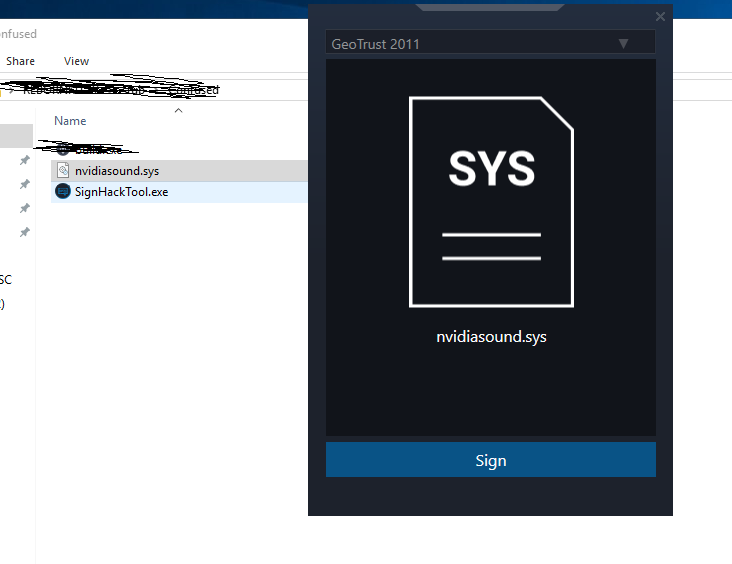Open the GeoTrust 2011 certificate dropdown
Viewport: 732px width, 564px height.
click(x=490, y=42)
